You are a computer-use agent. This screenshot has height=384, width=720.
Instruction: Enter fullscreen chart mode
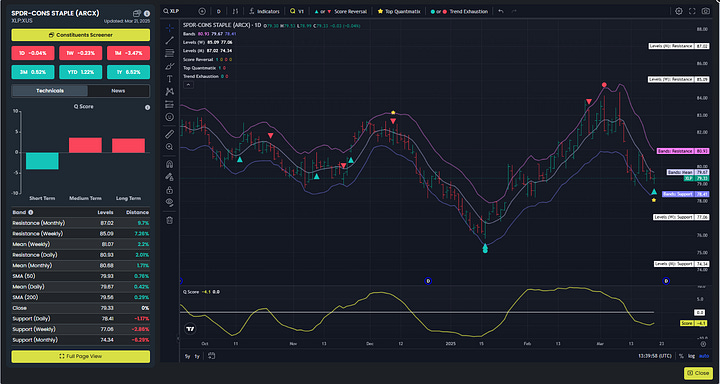(x=692, y=11)
